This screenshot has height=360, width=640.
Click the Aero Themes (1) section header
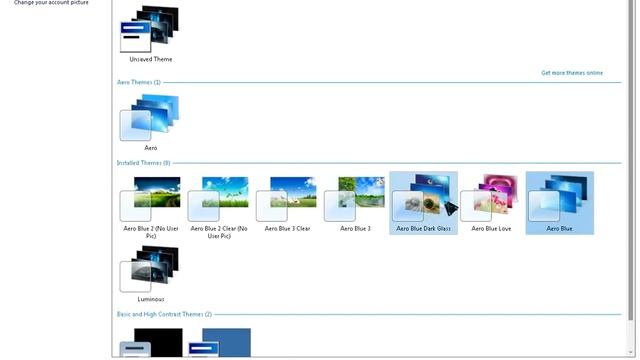coord(139,82)
